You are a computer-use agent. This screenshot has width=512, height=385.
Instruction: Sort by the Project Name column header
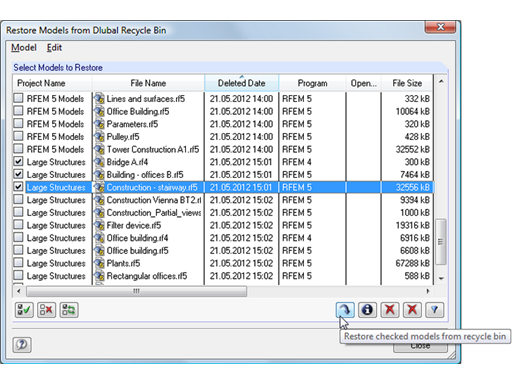pyautogui.click(x=52, y=83)
